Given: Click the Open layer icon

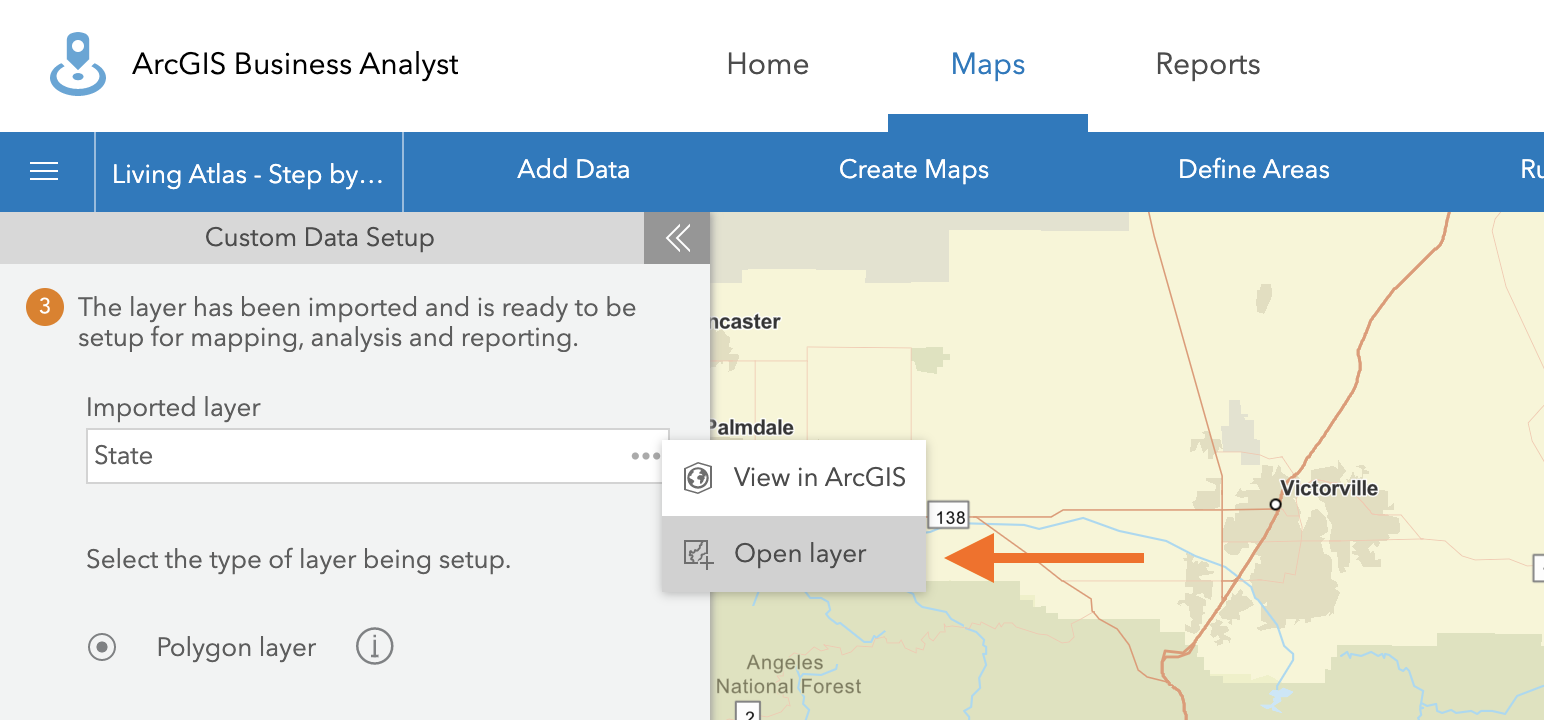Looking at the screenshot, I should click(698, 554).
